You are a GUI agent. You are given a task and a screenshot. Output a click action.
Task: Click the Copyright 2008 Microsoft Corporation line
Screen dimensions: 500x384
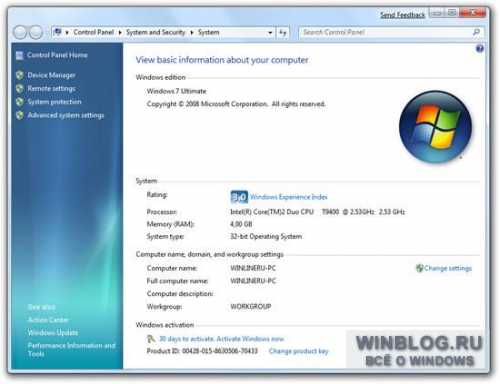click(x=236, y=104)
